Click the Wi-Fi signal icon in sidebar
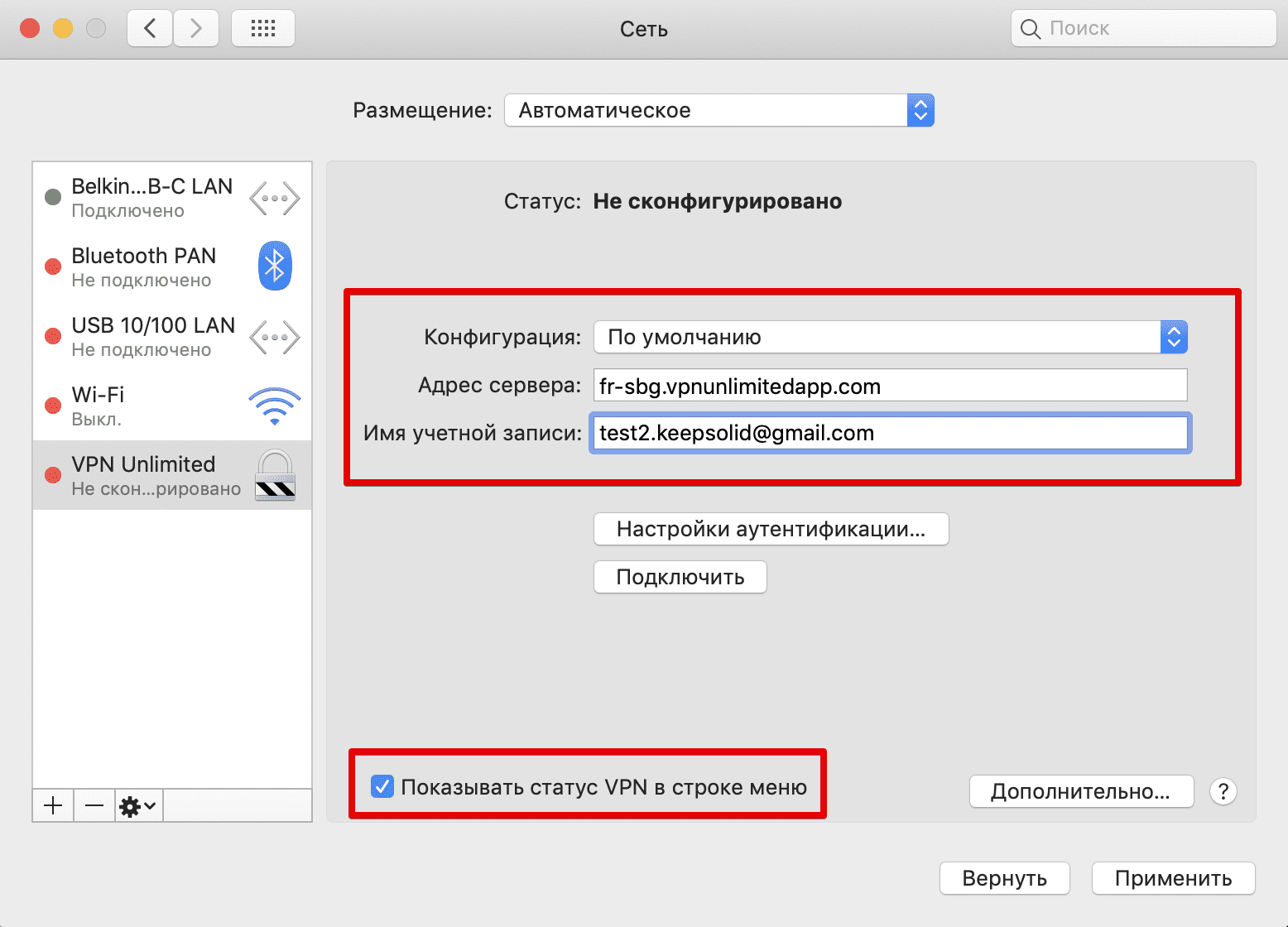Image resolution: width=1288 pixels, height=927 pixels. coord(274,406)
